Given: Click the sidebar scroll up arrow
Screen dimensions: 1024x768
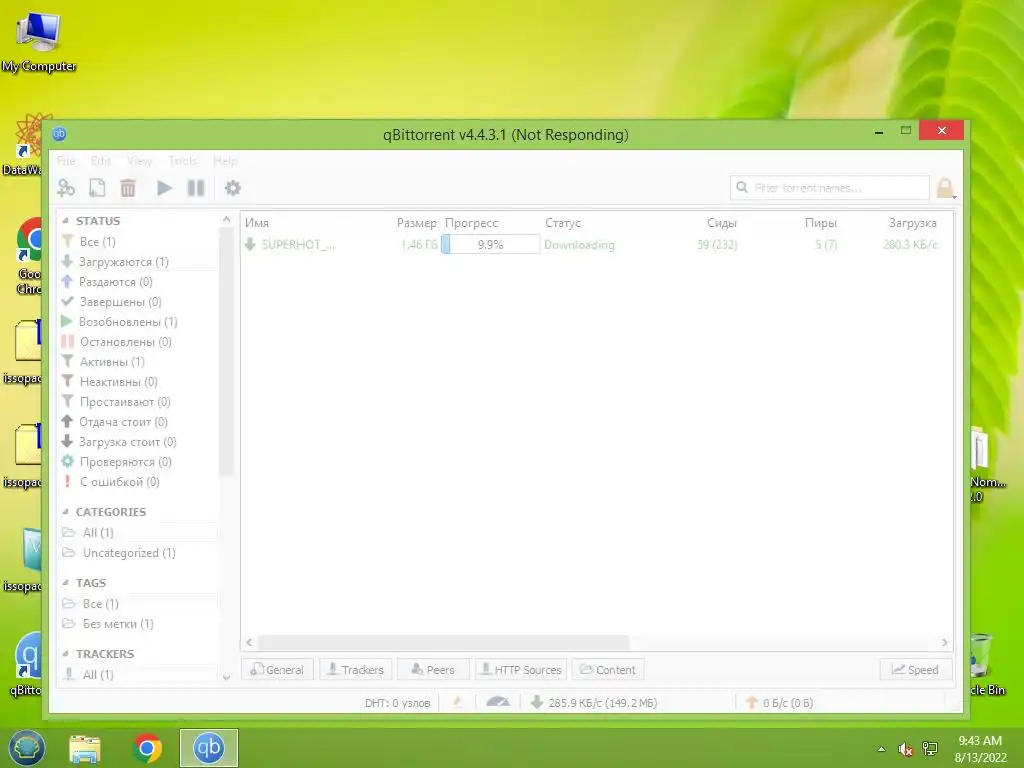Looking at the screenshot, I should [x=226, y=219].
